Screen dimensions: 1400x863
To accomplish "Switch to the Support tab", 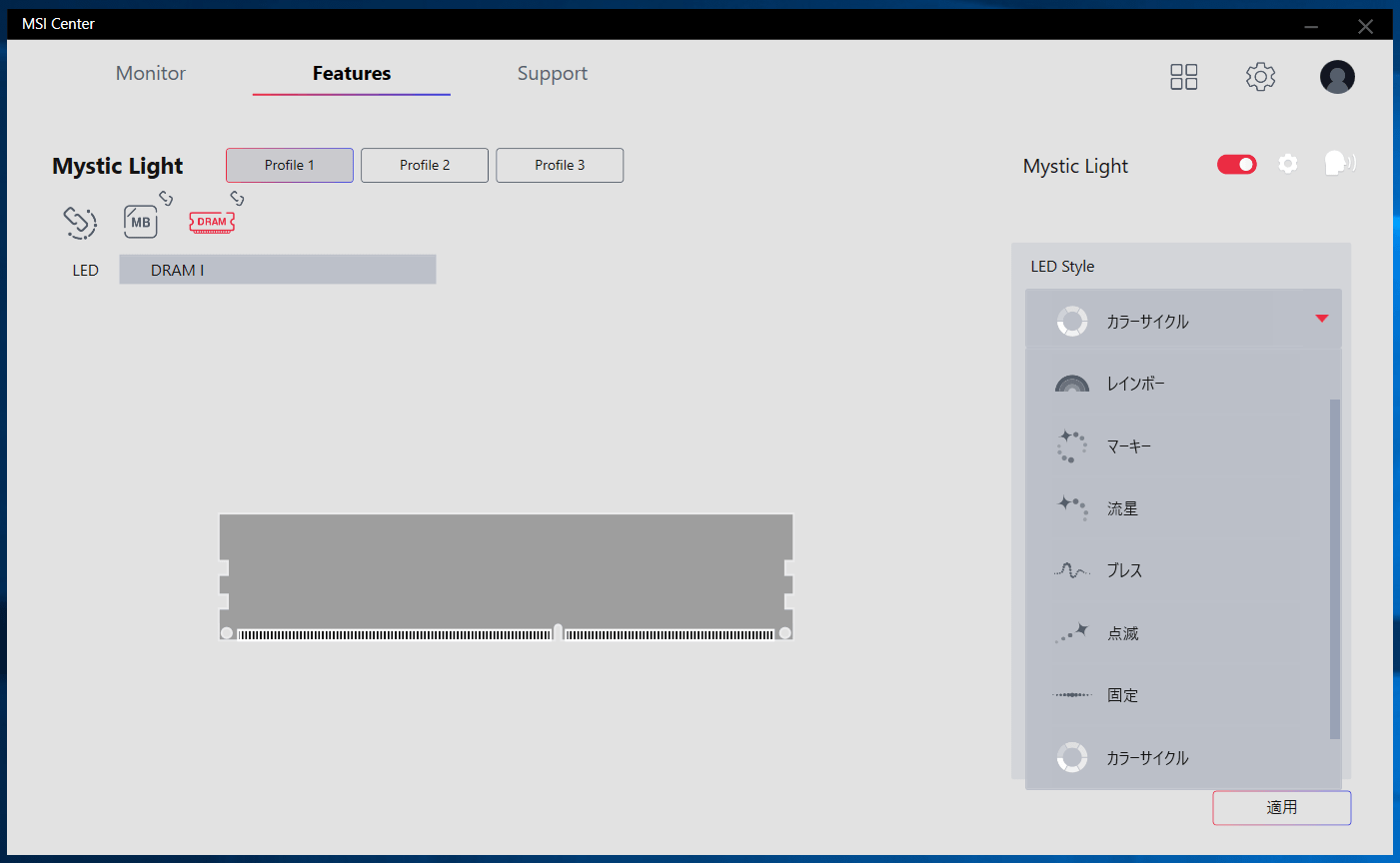I will [x=553, y=73].
